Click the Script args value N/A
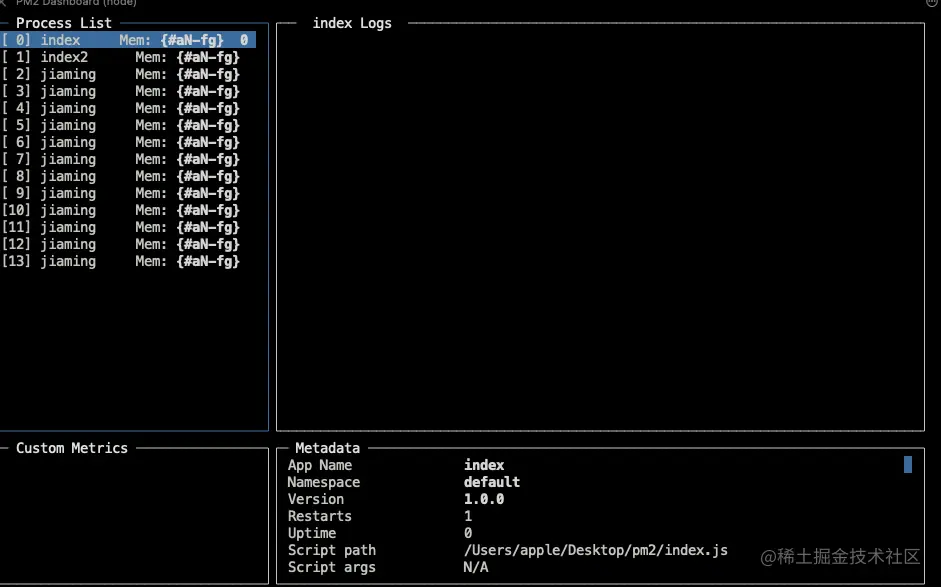 [476, 567]
